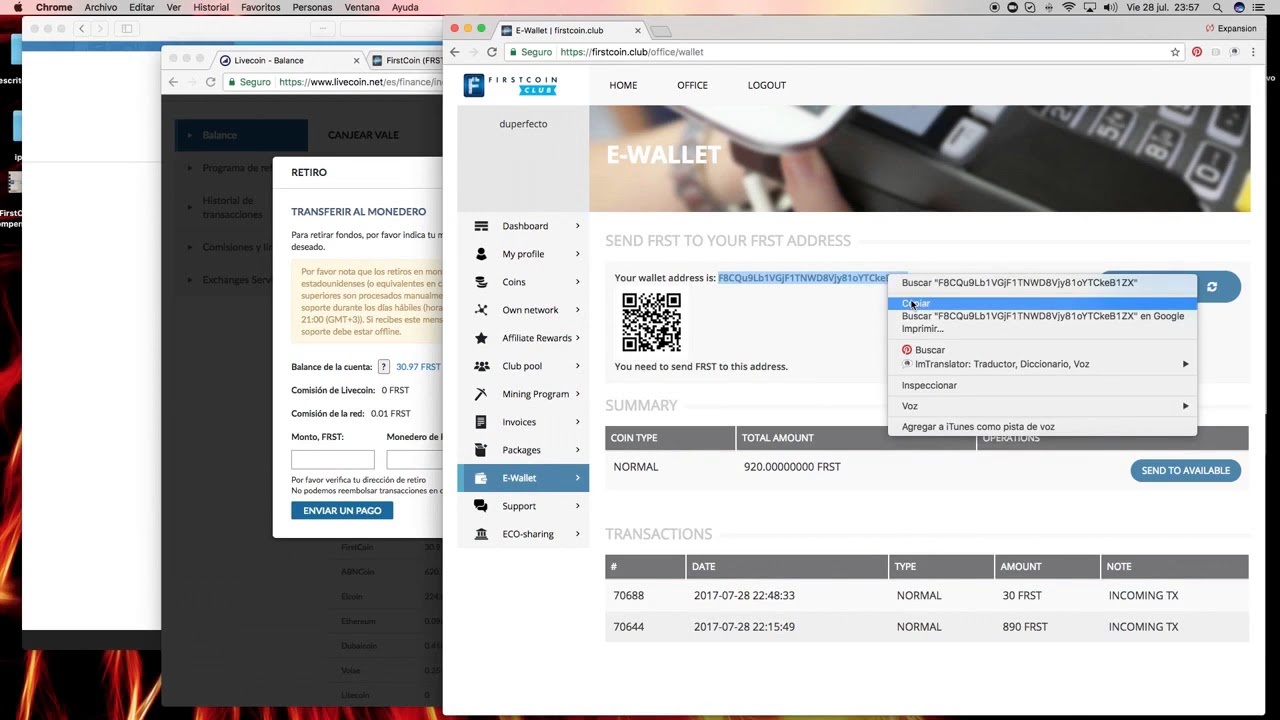The width and height of the screenshot is (1280, 720).
Task: Click the refresh icon button beside wallet address
Action: [1212, 287]
